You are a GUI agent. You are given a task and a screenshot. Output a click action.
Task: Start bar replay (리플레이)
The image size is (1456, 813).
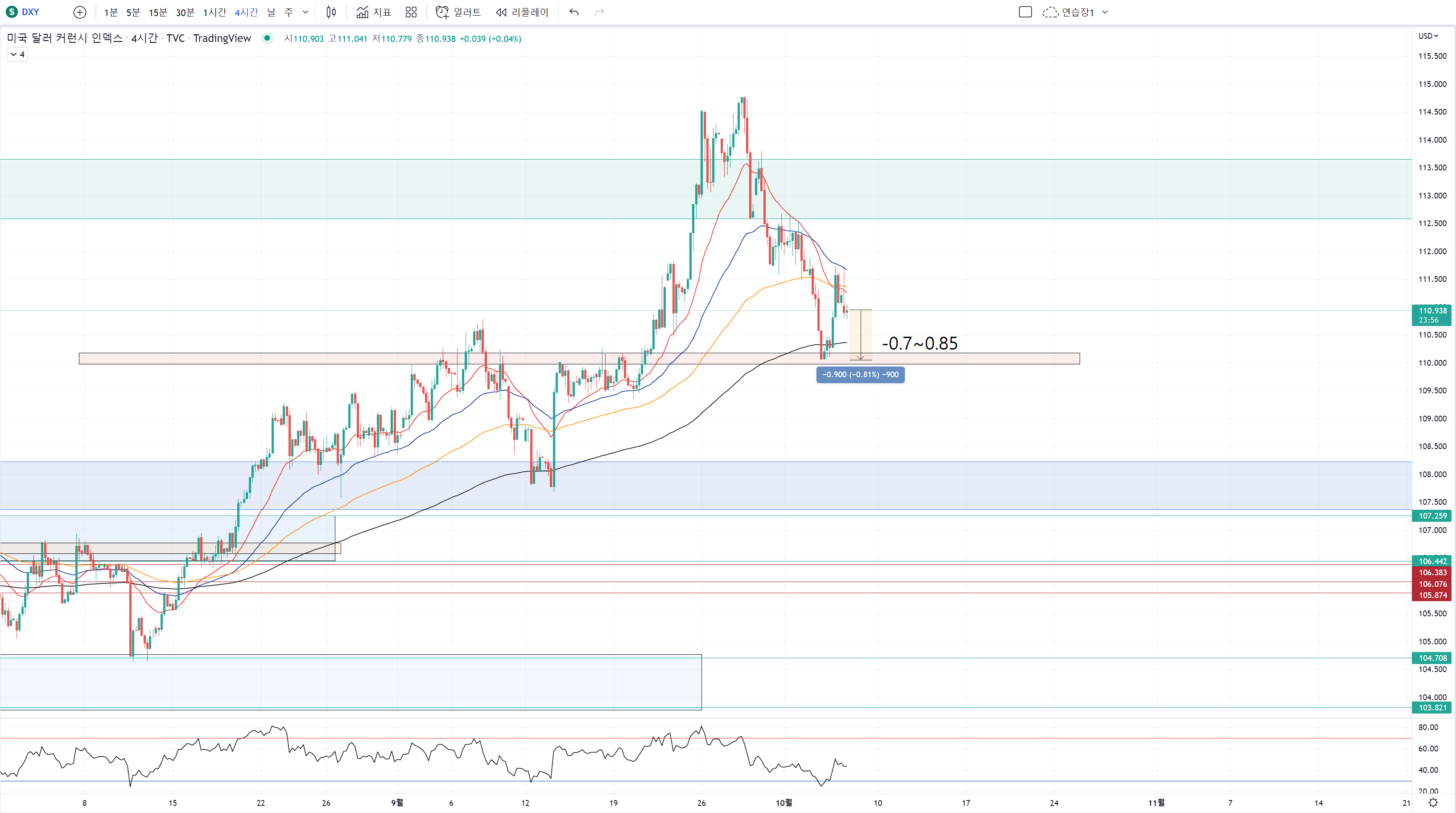(x=522, y=12)
